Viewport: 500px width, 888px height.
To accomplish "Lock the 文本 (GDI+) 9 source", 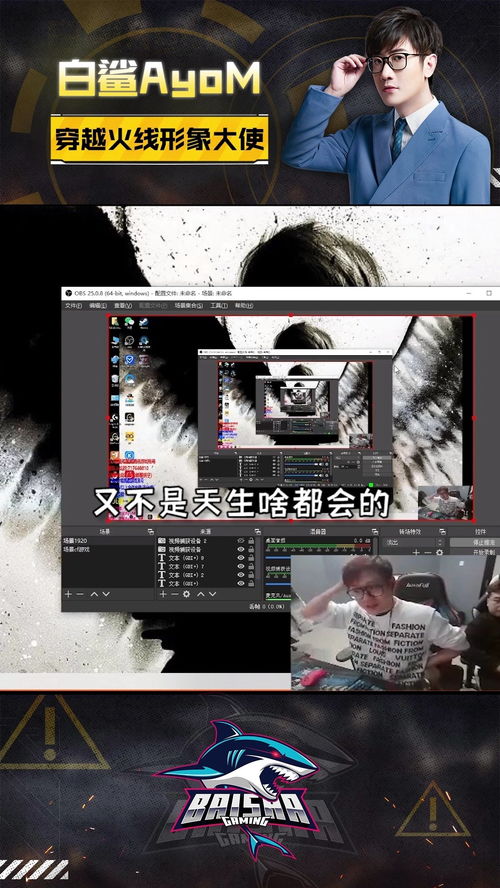I will 251,558.
